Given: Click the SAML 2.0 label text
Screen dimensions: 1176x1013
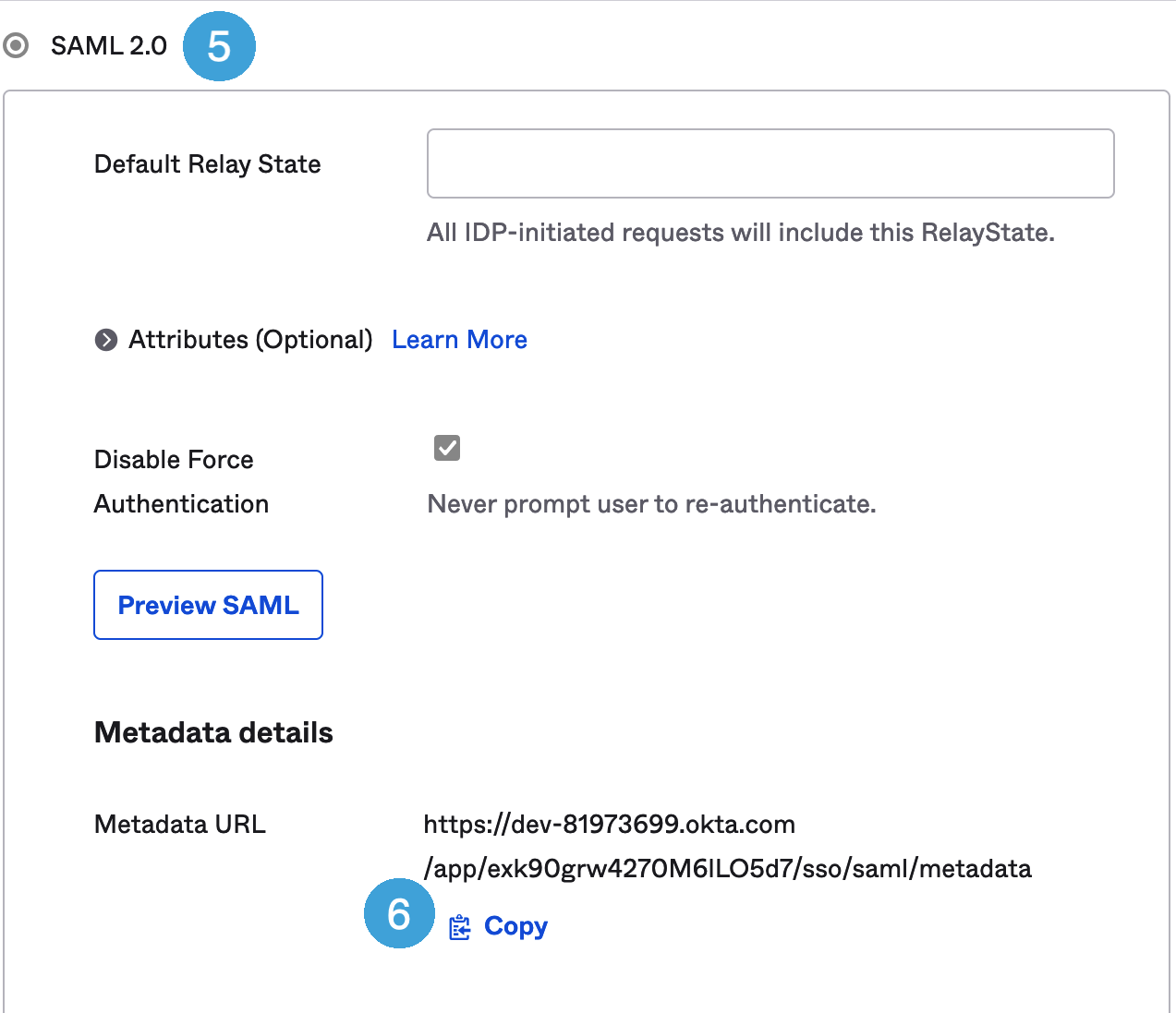Looking at the screenshot, I should tap(109, 46).
